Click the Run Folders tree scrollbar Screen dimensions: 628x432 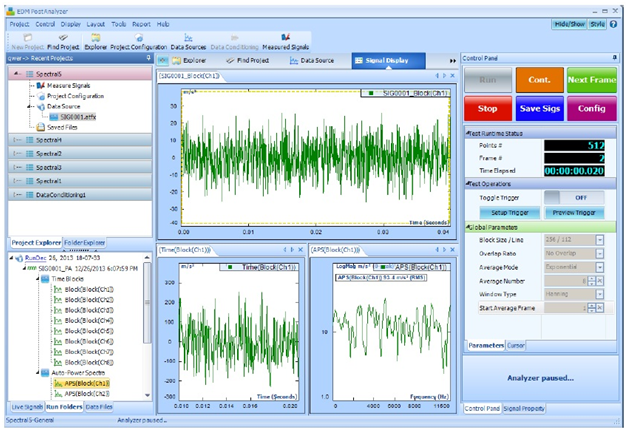[x=147, y=303]
